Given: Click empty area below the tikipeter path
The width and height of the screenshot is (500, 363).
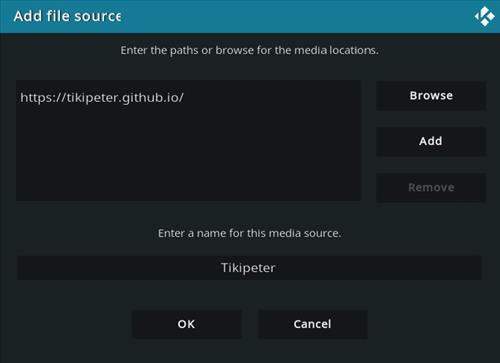Looking at the screenshot, I should (188, 153).
